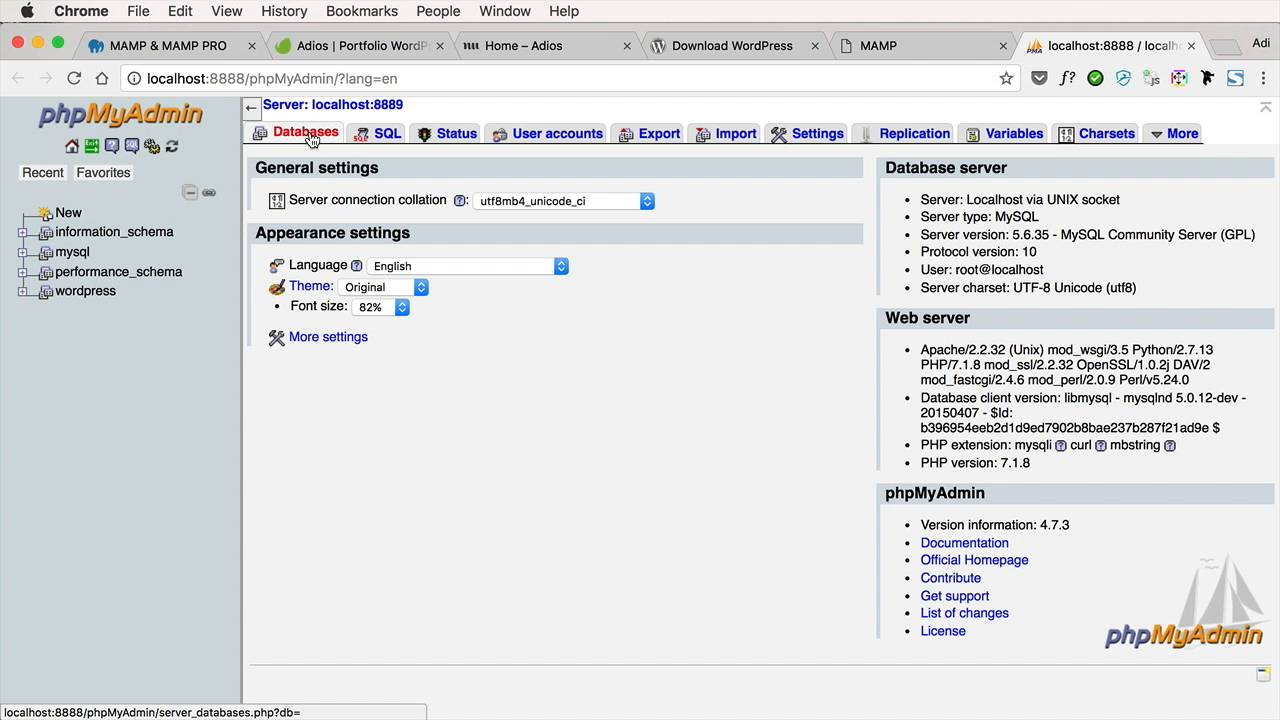Open the User accounts tab

pyautogui.click(x=548, y=134)
